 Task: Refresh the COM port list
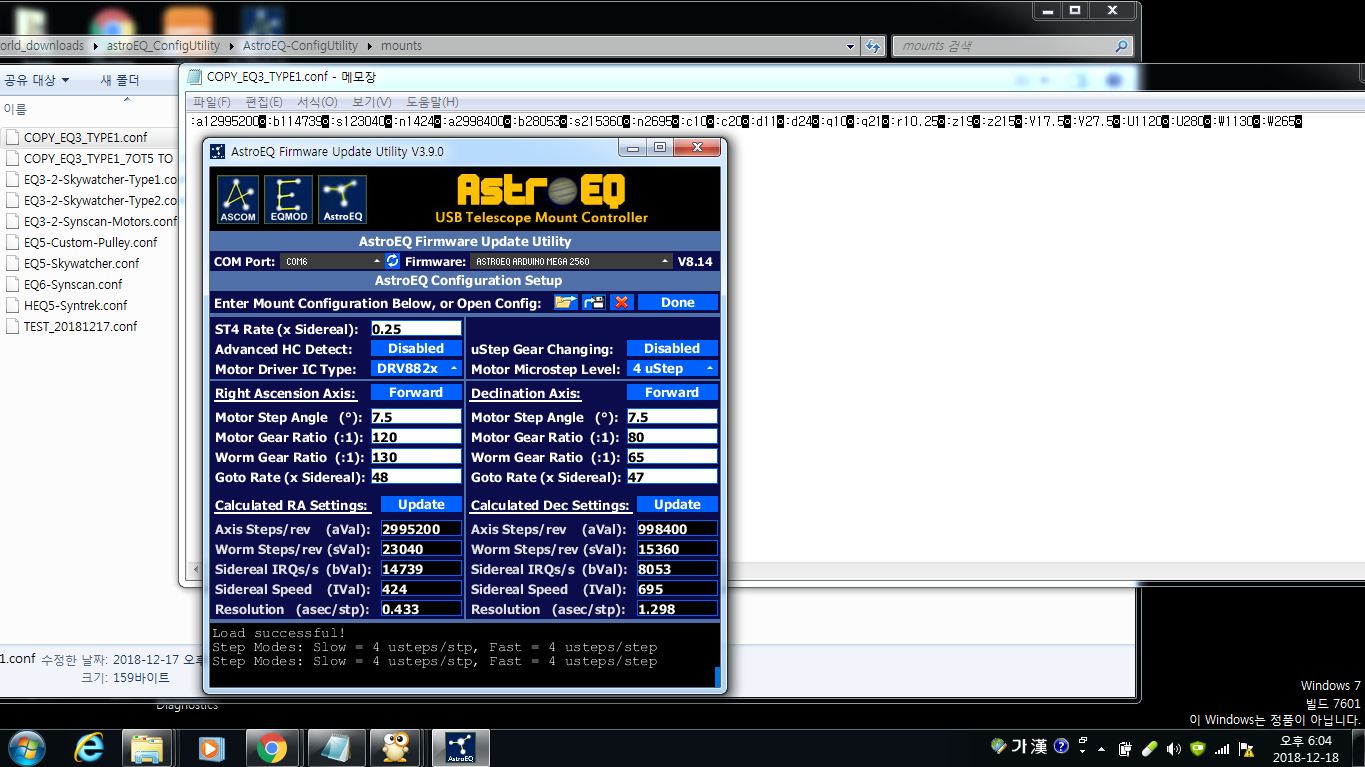(392, 261)
